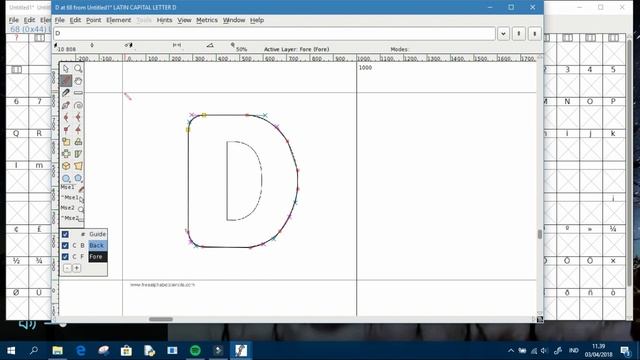Open Microsoft Store from taskbar

pos(126,351)
